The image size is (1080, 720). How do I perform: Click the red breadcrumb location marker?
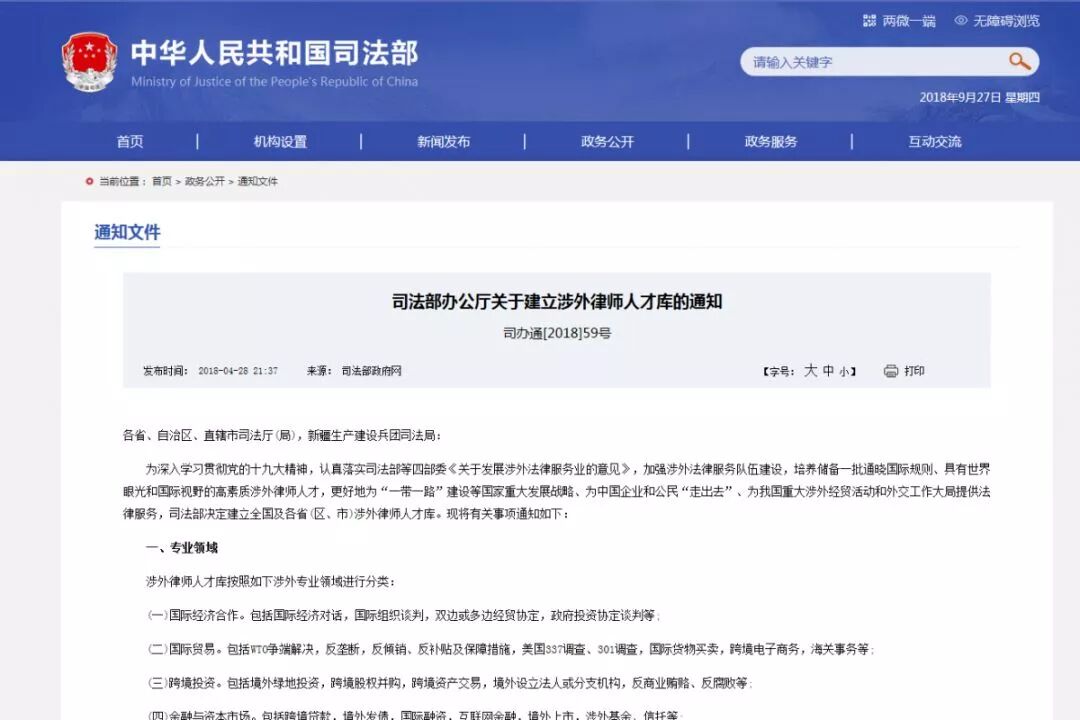pyautogui.click(x=89, y=181)
